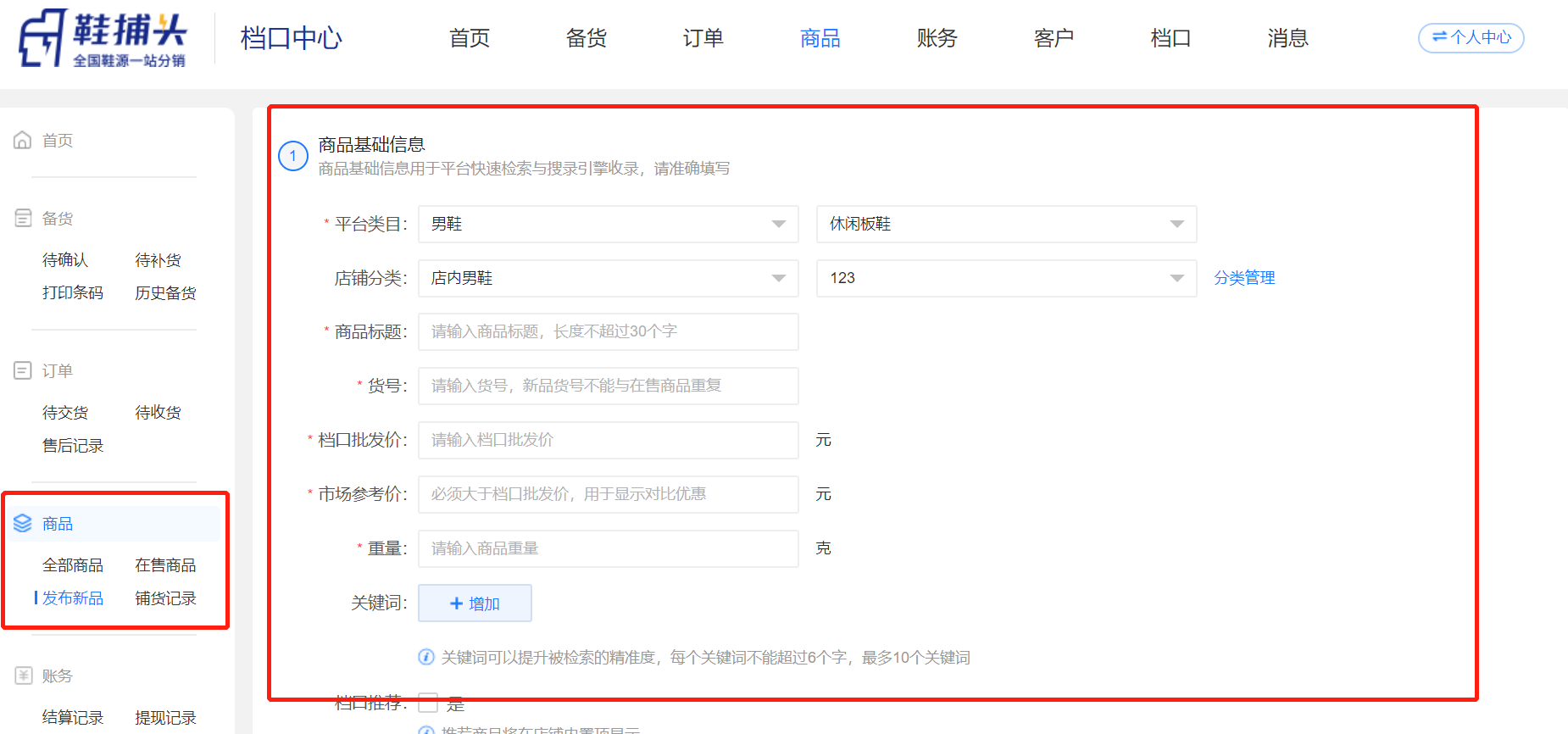Screen dimensions: 1568x734
Task: Click the info icon beside keyword hint
Action: pos(426,658)
